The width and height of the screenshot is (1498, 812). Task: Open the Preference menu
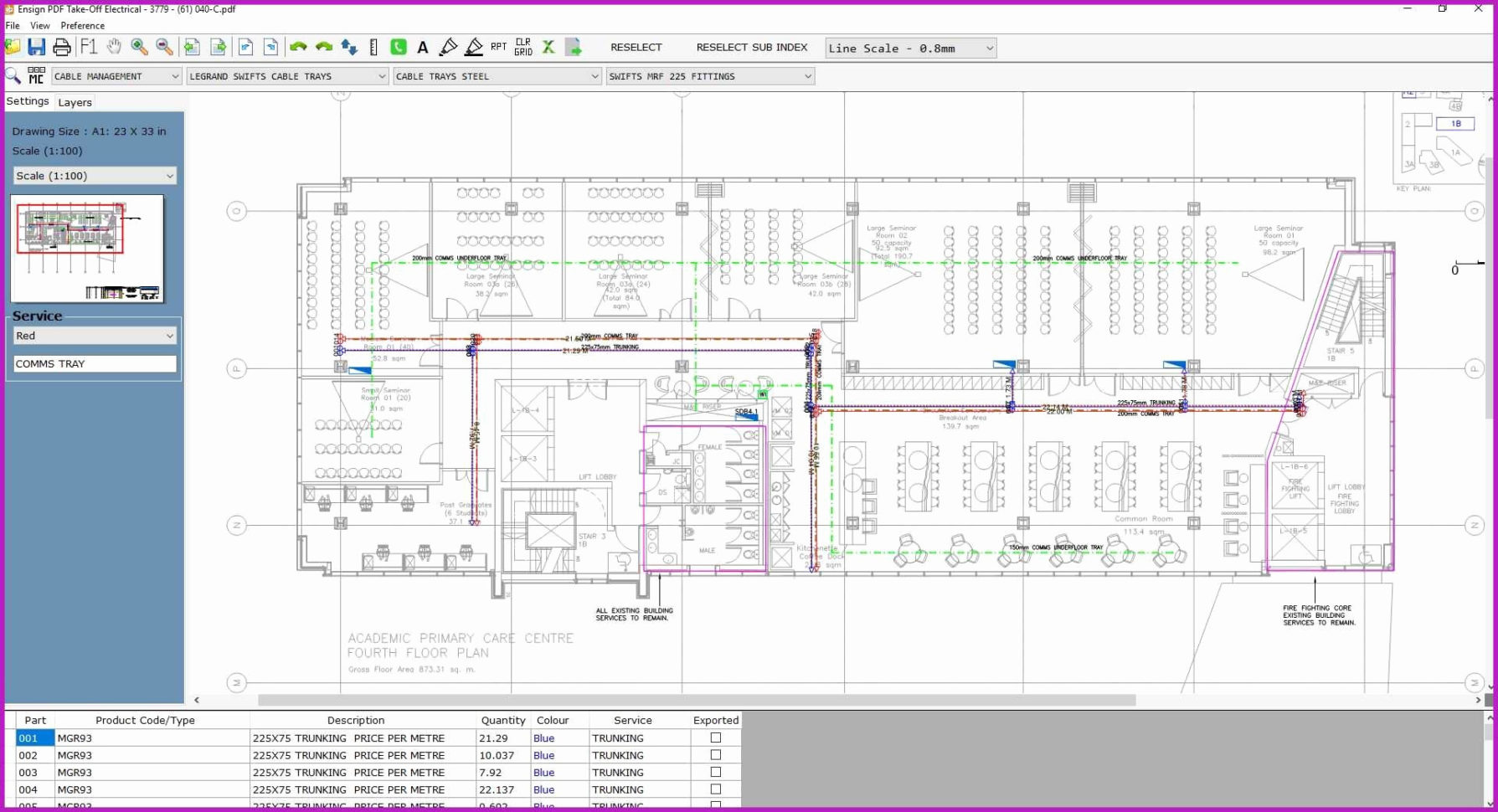pyautogui.click(x=82, y=26)
